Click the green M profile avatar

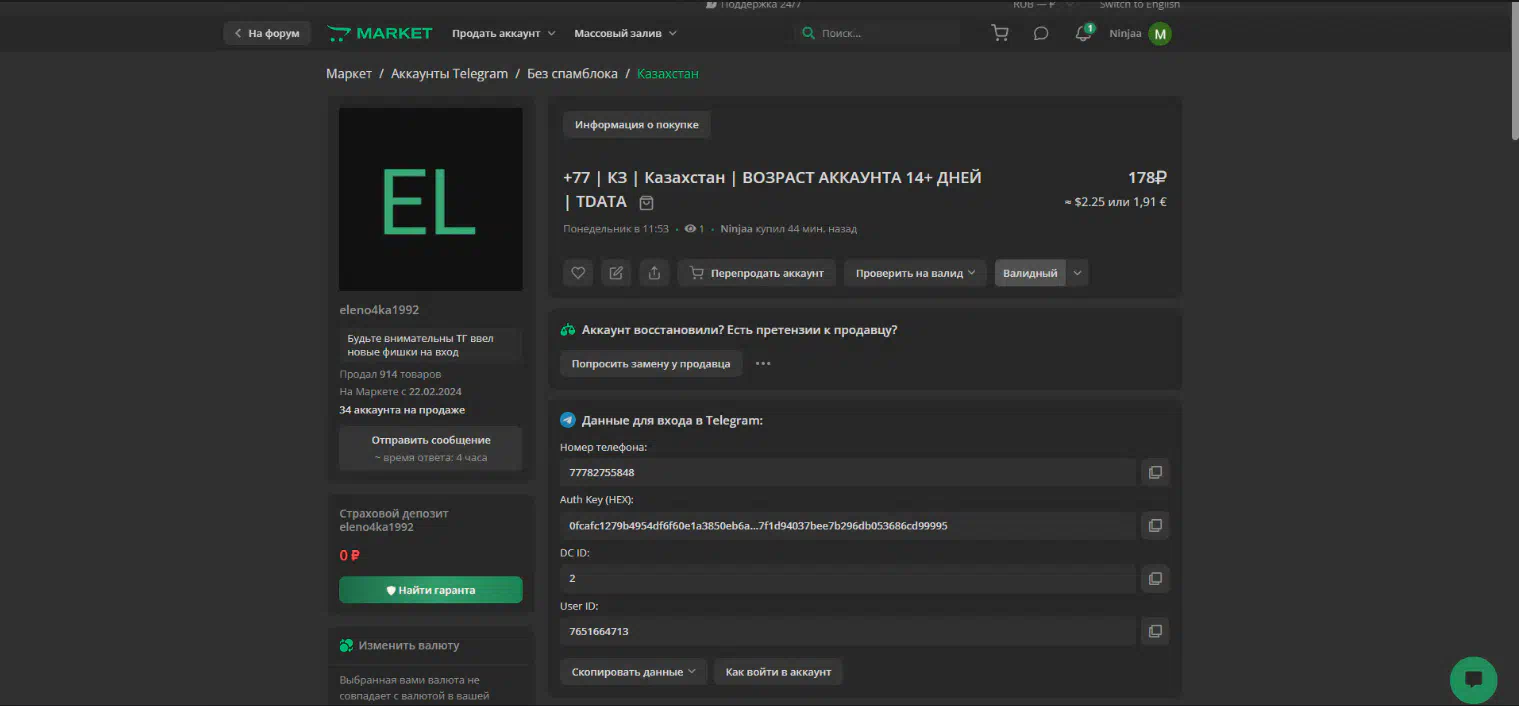(1160, 34)
